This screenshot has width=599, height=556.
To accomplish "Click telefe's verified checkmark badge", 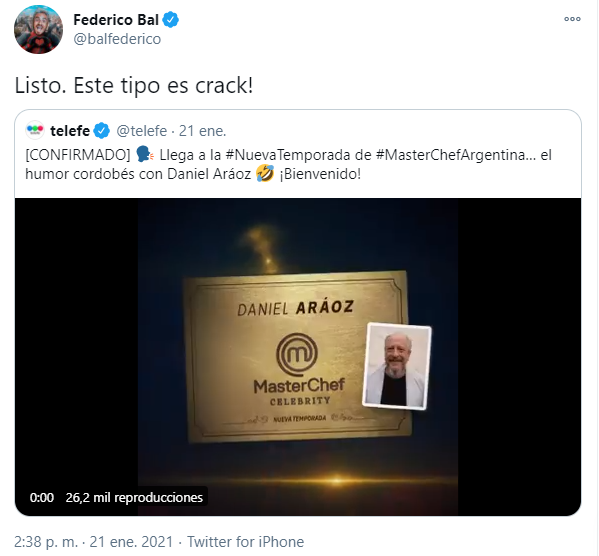I will pos(102,131).
